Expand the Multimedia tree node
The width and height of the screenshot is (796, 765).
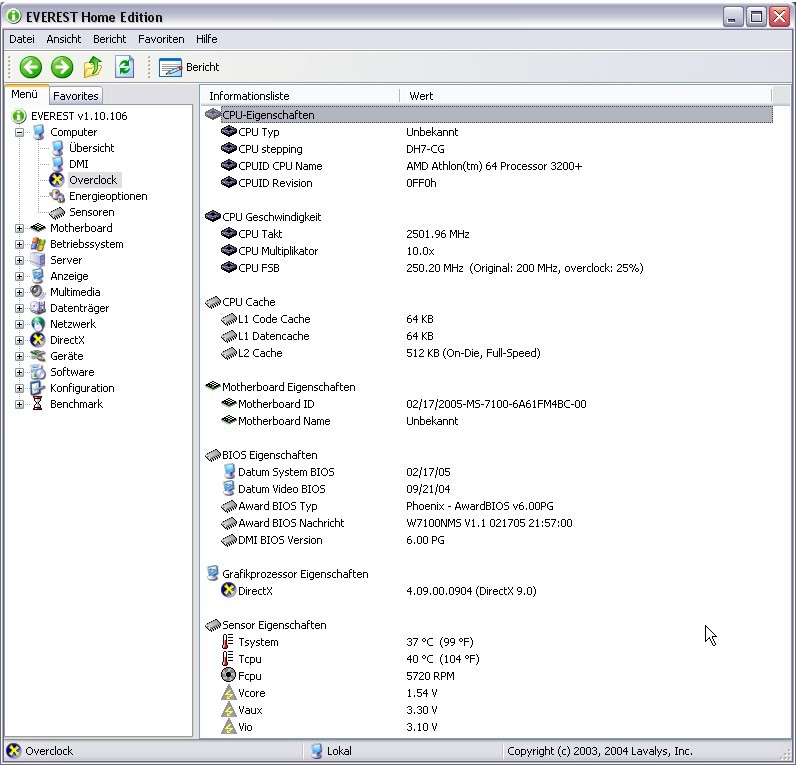(19, 292)
